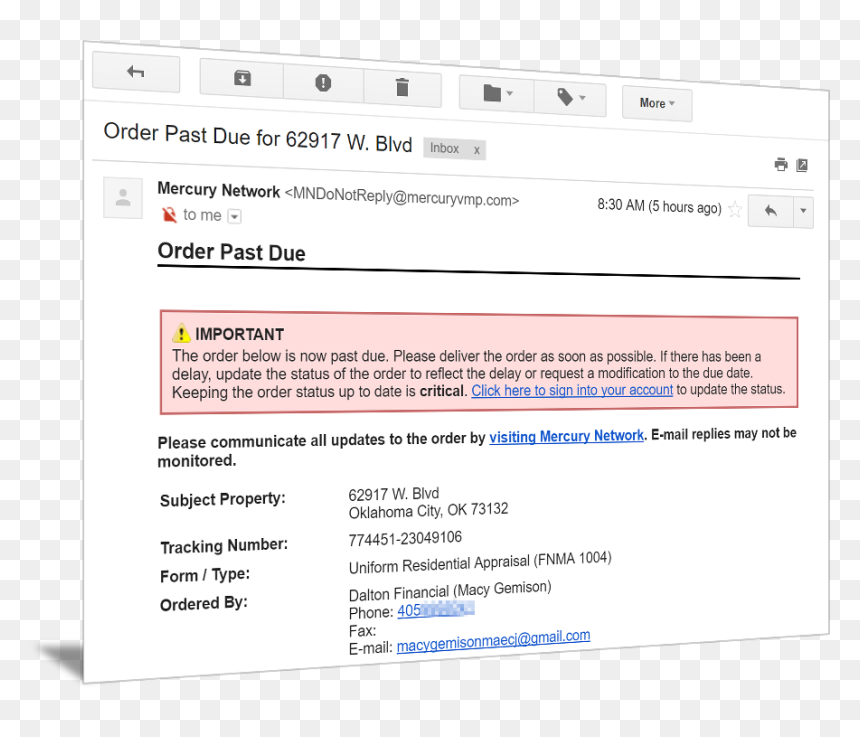Screen dimensions: 860x737
Task: Click macygemisonmaecj@gmail.com email link
Action: pos(493,641)
